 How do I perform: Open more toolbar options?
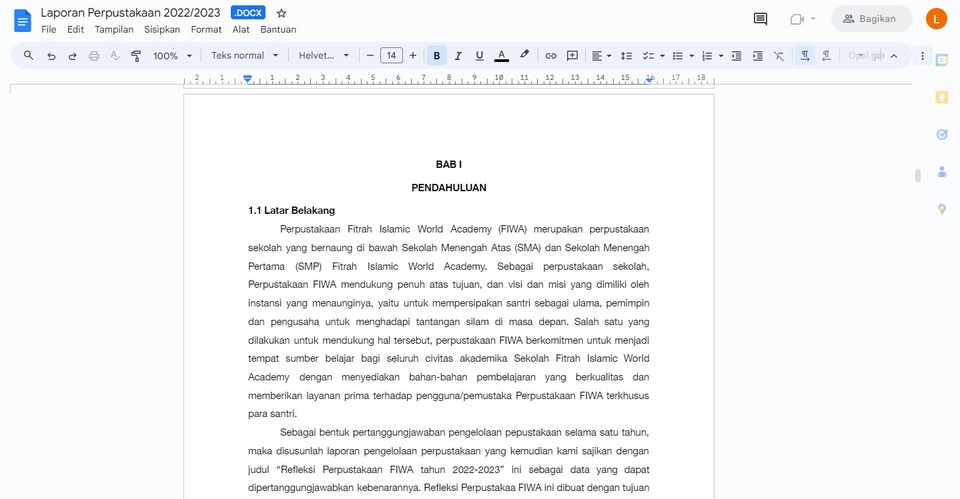click(922, 56)
